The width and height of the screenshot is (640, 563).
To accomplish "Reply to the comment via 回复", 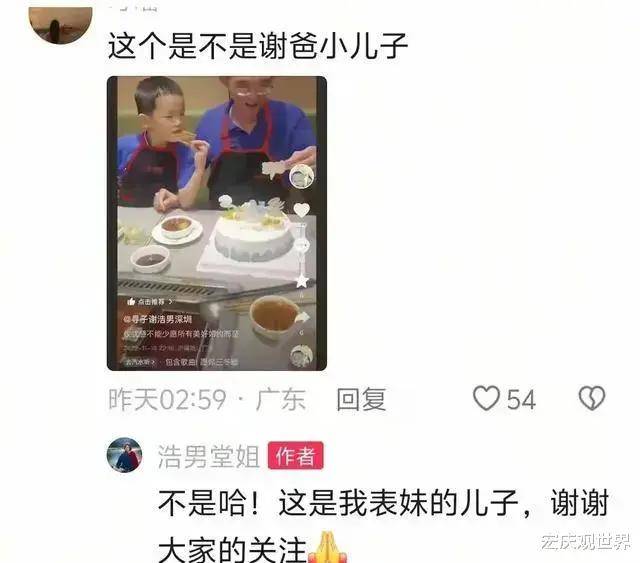I will pyautogui.click(x=361, y=399).
